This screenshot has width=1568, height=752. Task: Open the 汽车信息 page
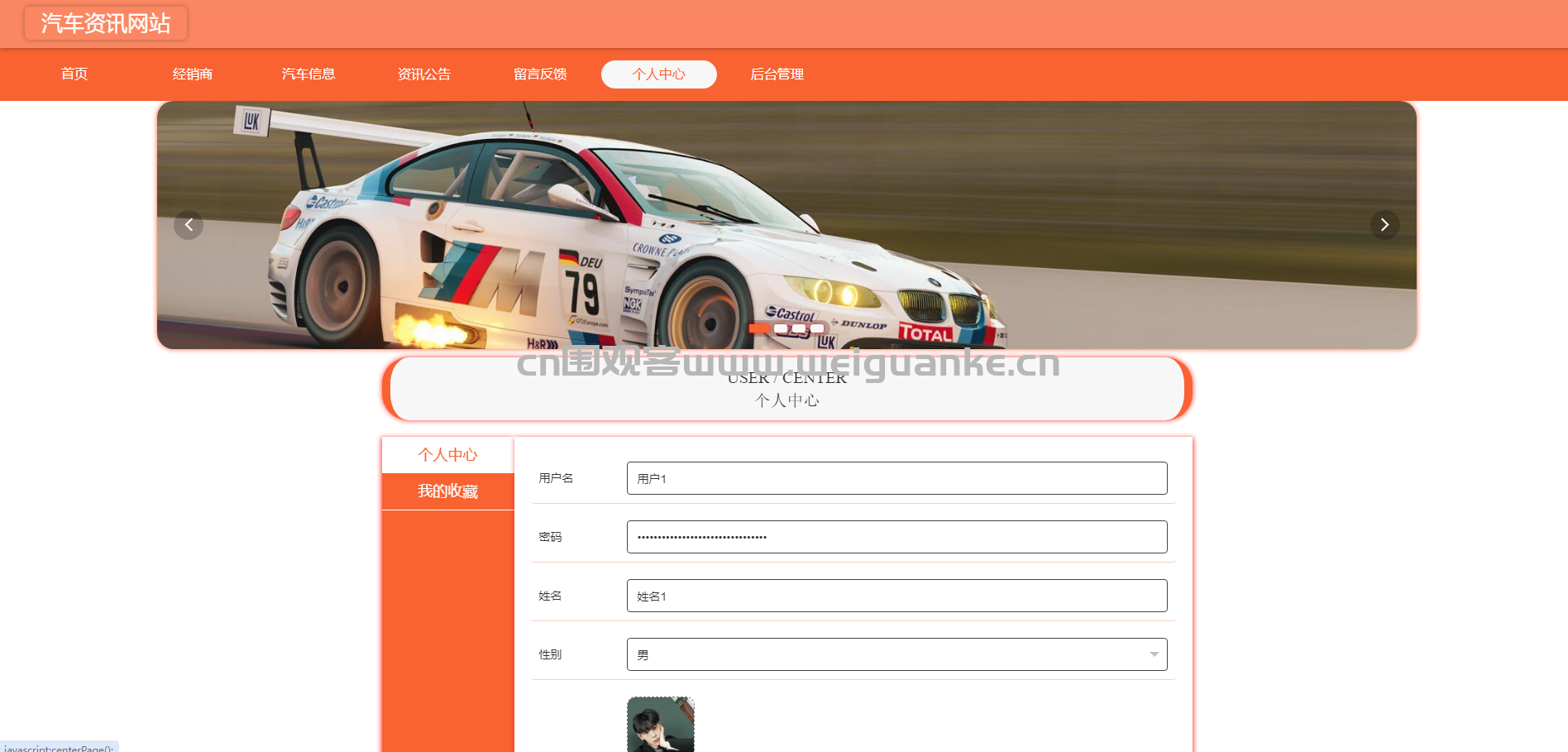click(308, 74)
